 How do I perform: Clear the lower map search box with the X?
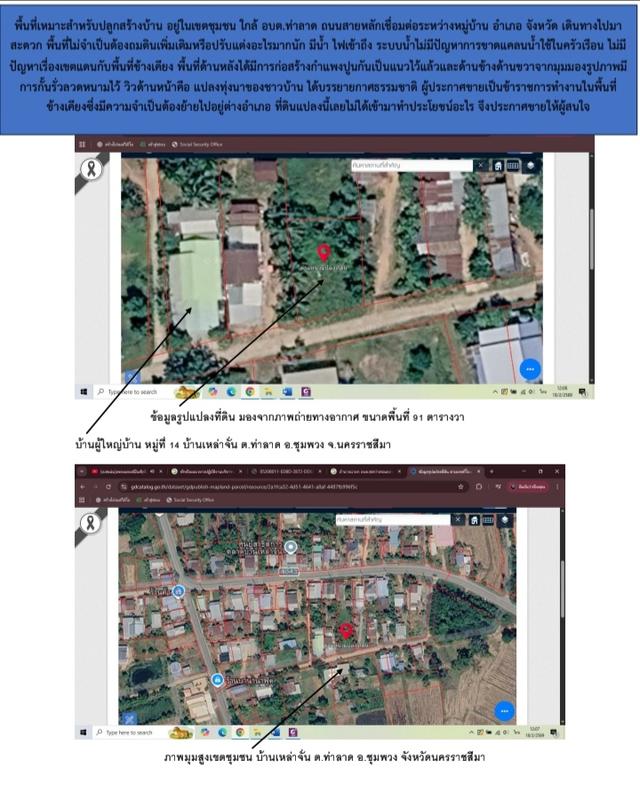coord(458,519)
